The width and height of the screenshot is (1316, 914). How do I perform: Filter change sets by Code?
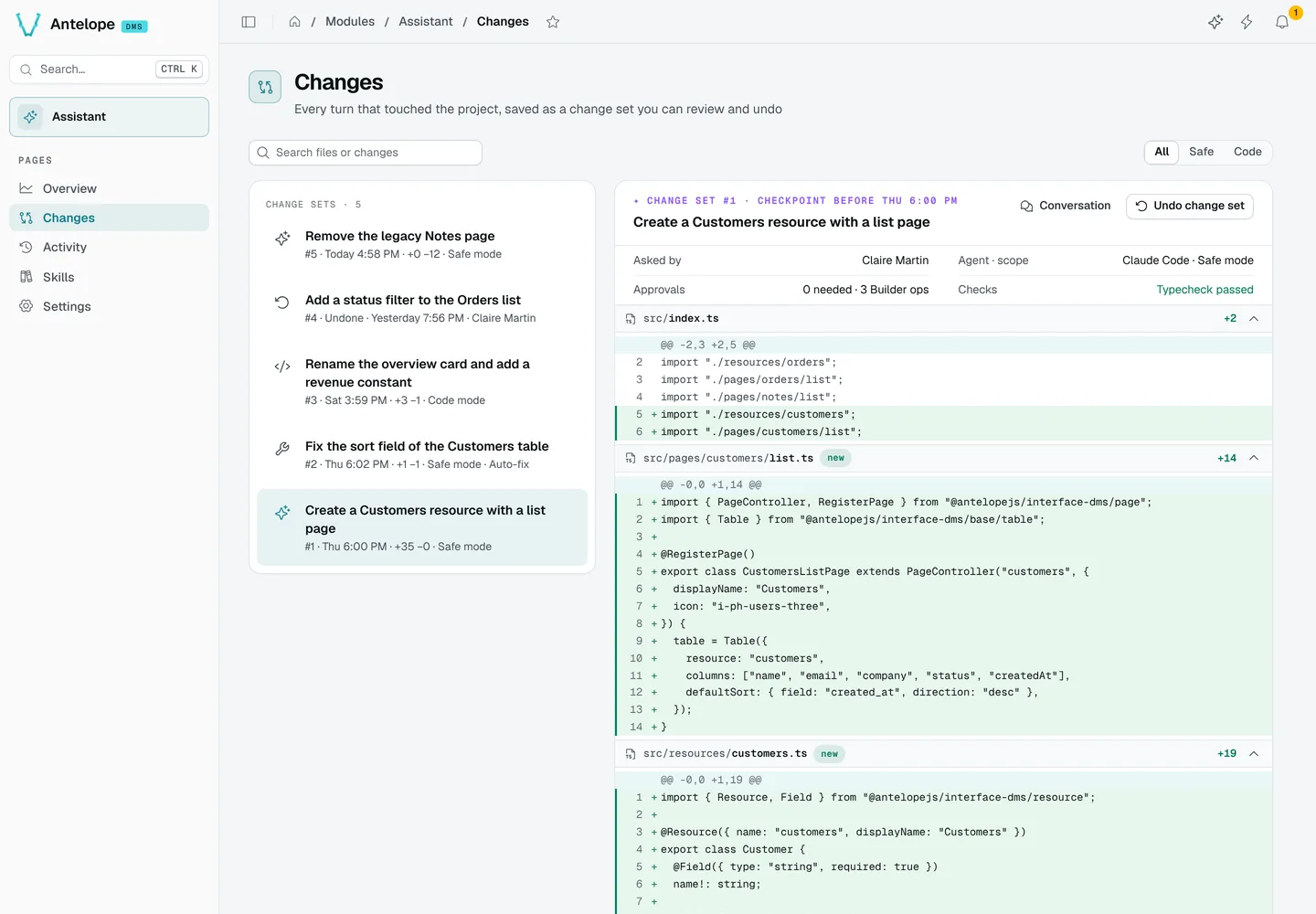tap(1247, 152)
